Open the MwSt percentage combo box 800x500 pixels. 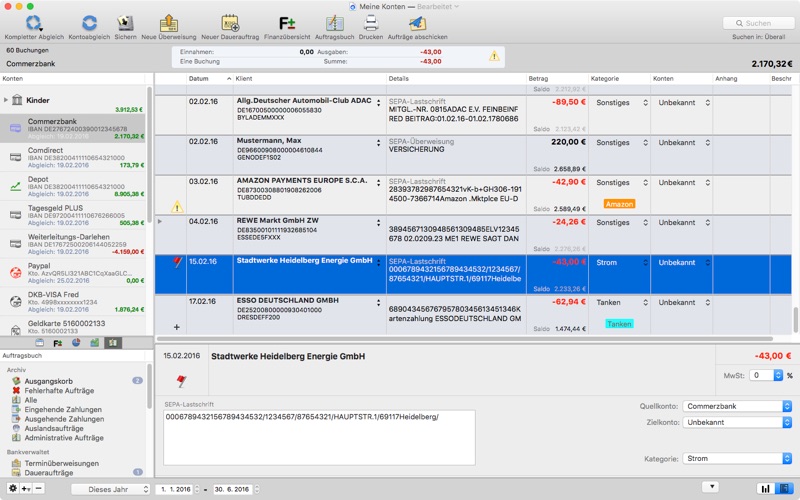(x=766, y=375)
